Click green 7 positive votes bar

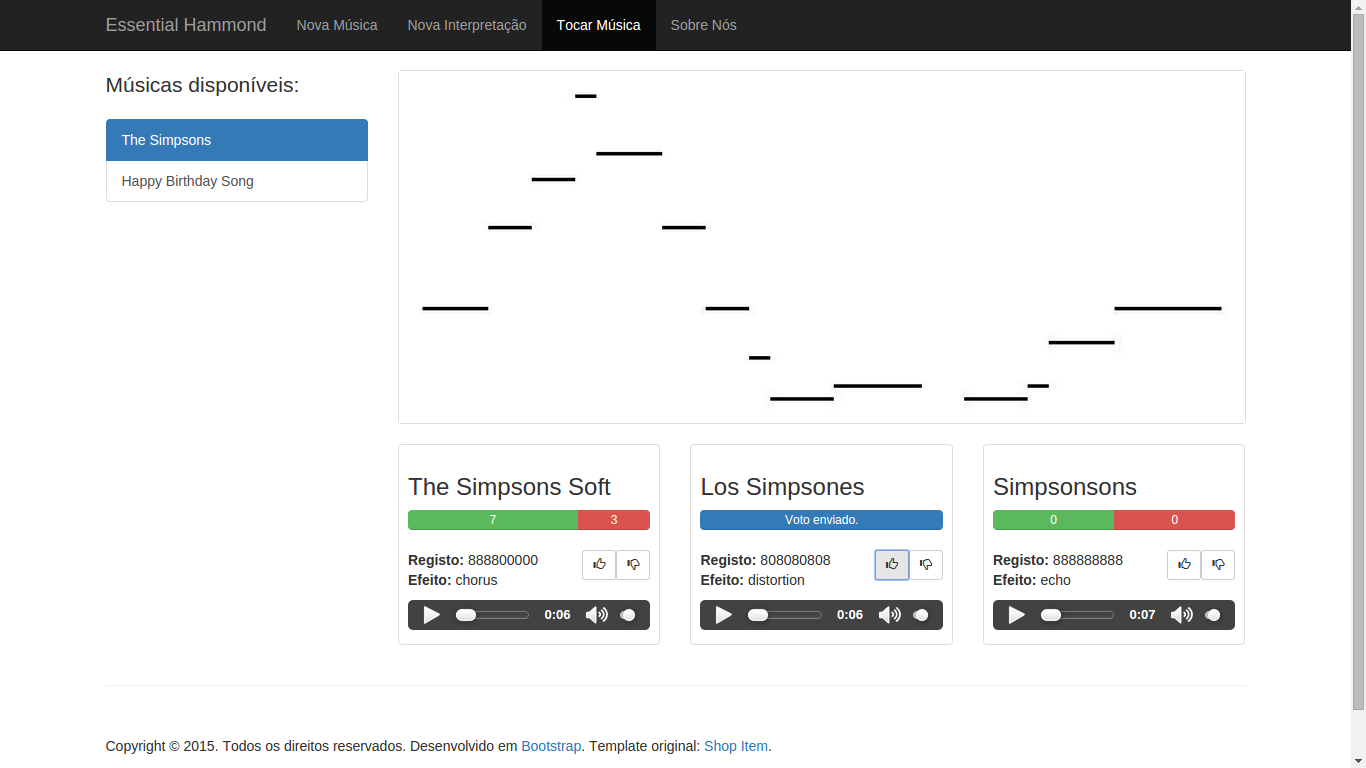click(x=493, y=520)
